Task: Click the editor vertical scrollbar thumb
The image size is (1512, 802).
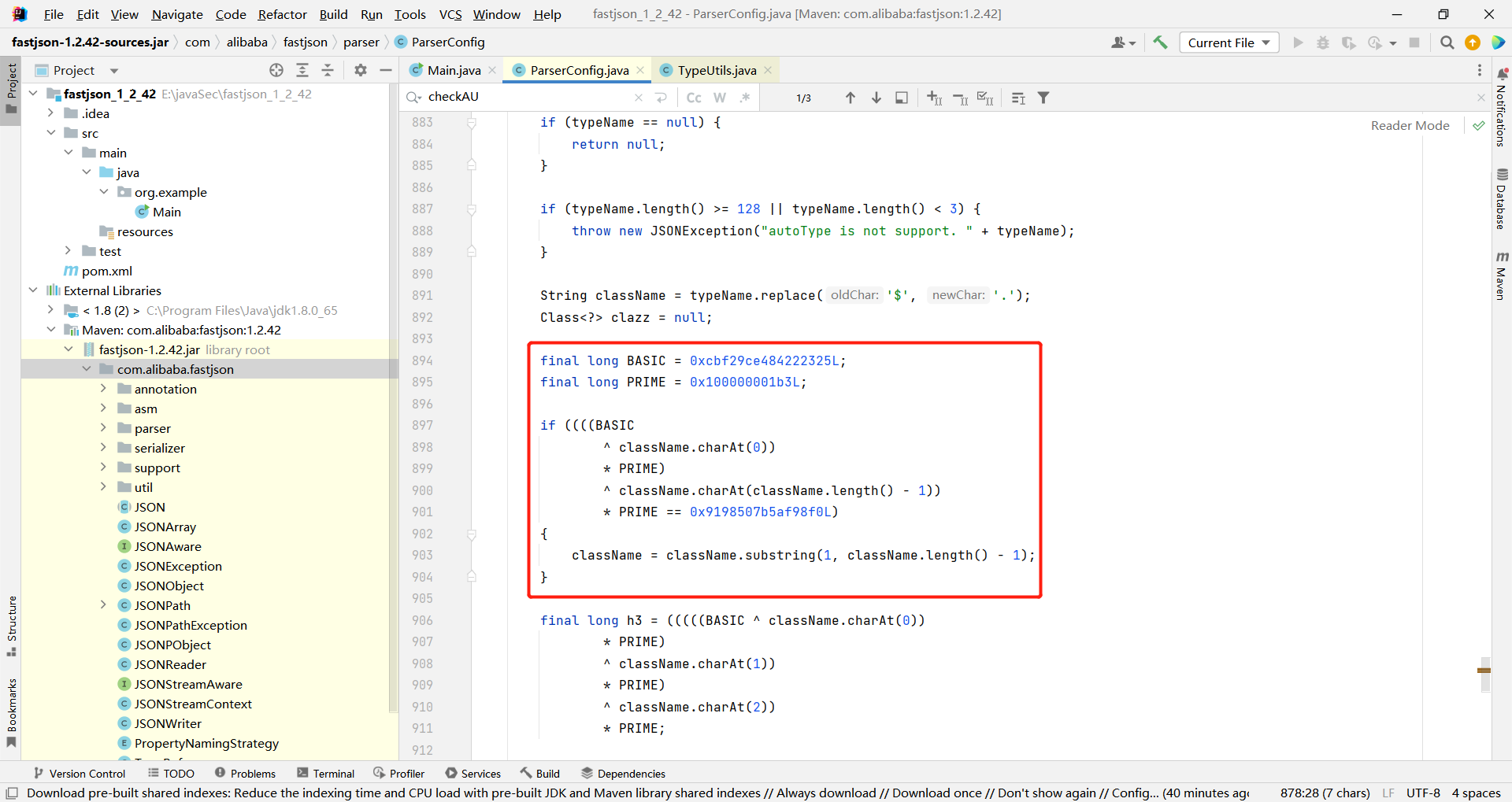Action: (x=1485, y=674)
